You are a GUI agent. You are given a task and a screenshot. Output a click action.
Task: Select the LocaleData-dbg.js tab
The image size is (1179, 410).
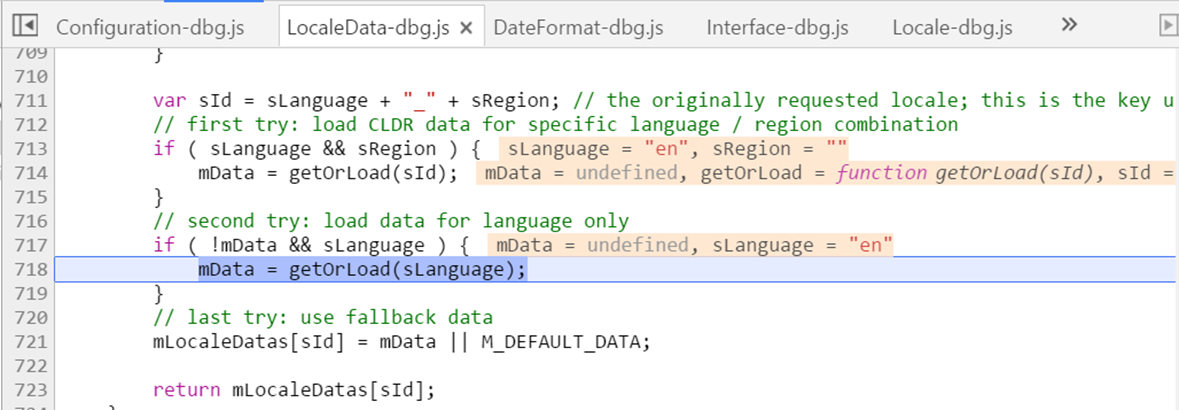pos(368,28)
